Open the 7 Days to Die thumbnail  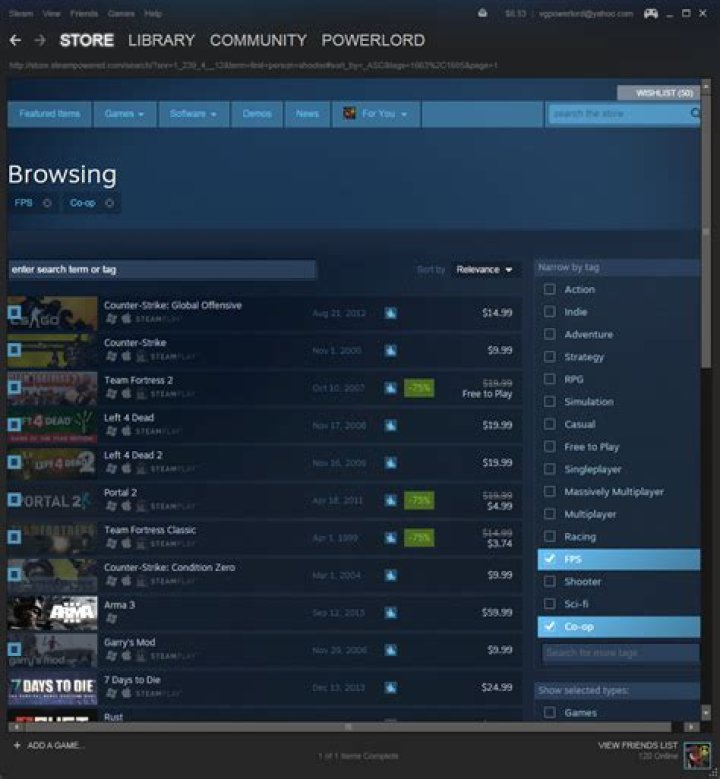tap(53, 688)
